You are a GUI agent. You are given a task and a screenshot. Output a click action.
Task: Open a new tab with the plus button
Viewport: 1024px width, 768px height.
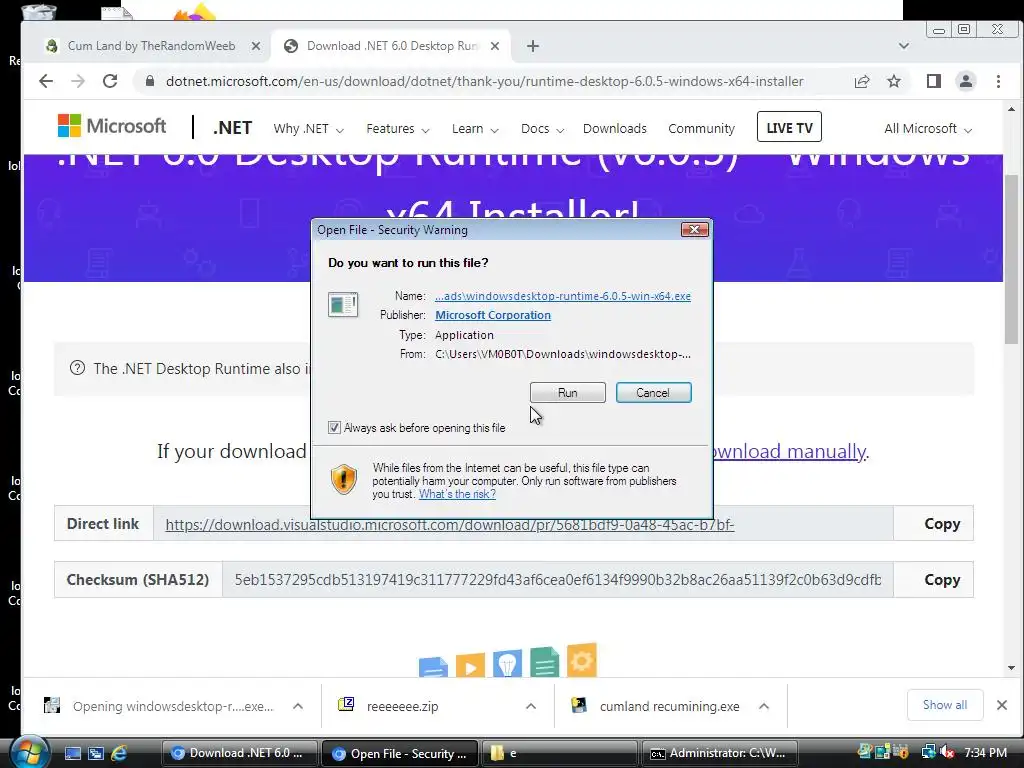coord(533,46)
